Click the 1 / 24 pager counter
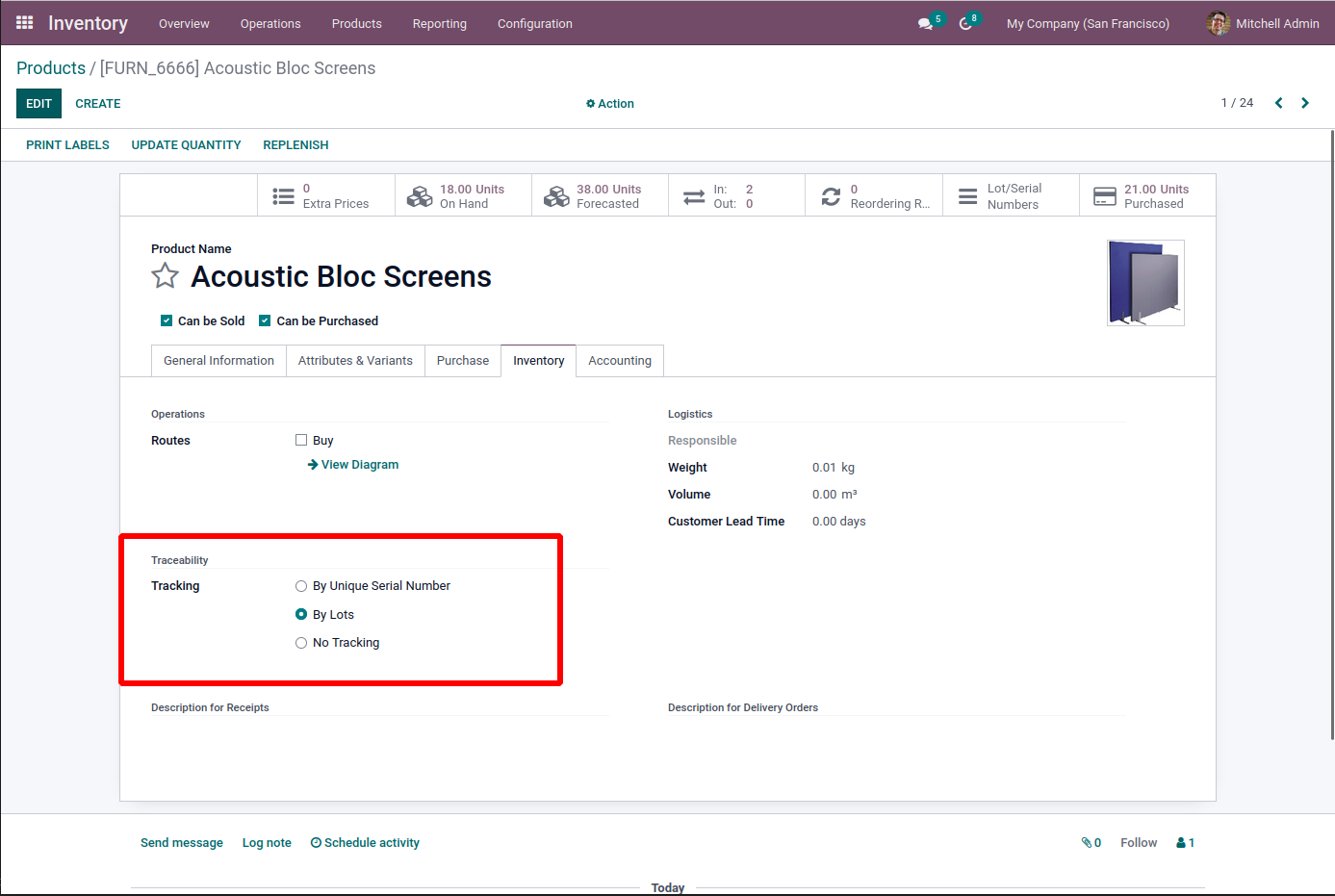 tap(1237, 103)
